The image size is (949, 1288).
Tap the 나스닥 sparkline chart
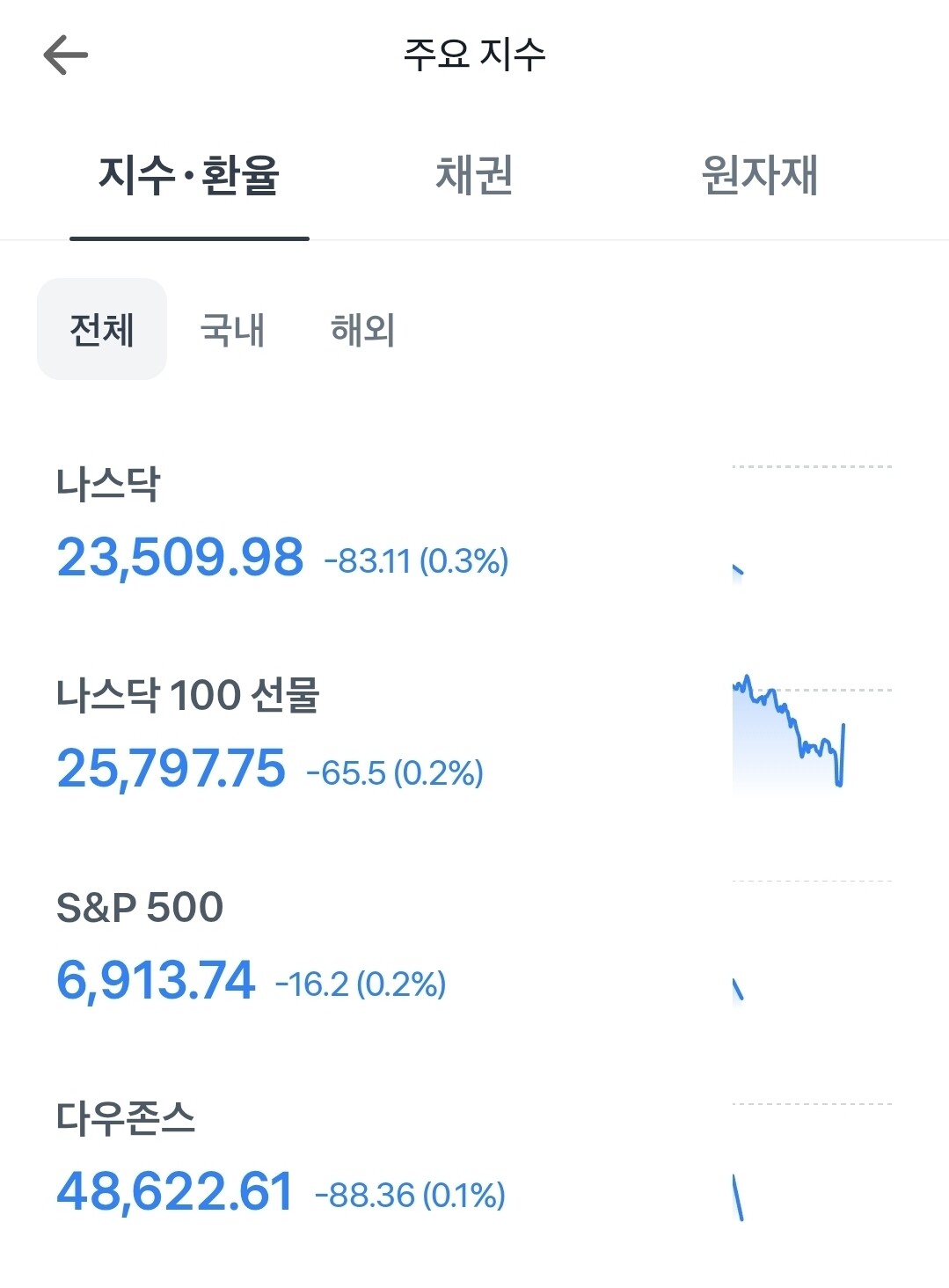coord(812,523)
